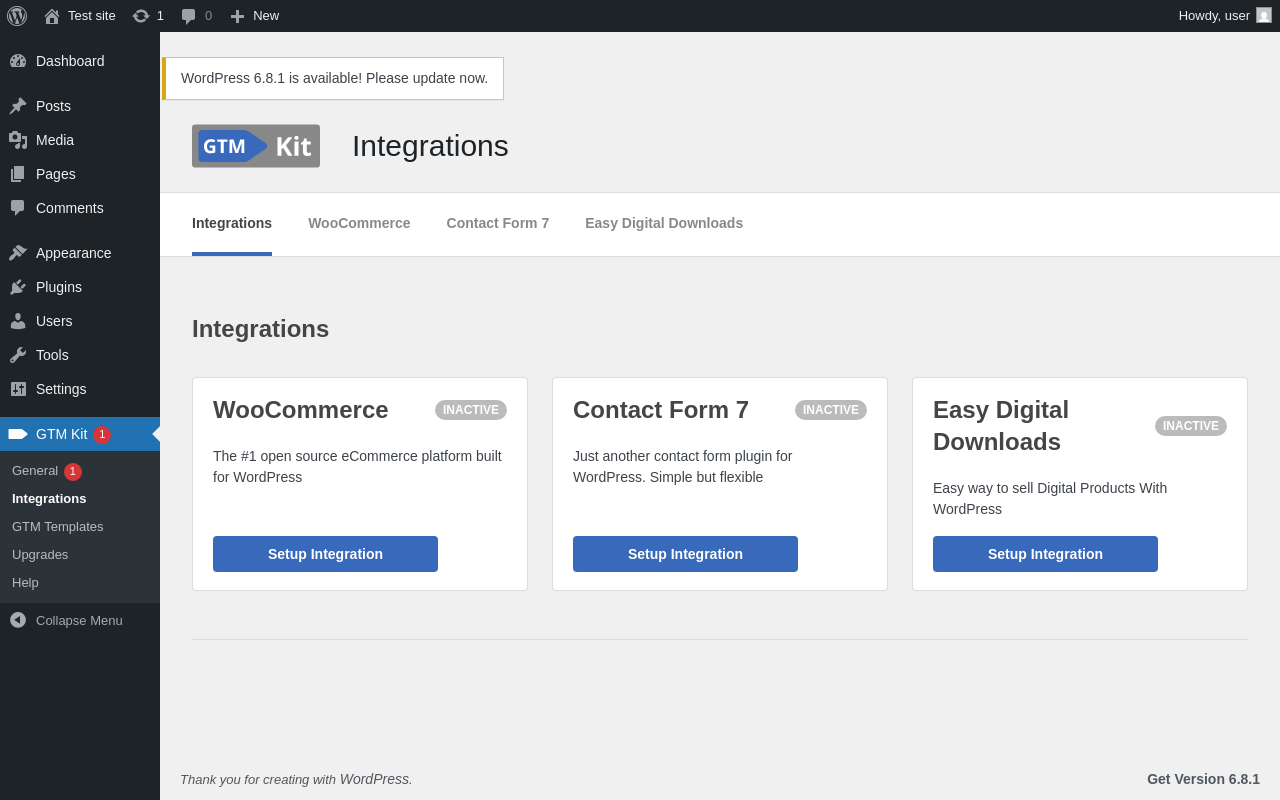
Task: Open GTM Templates submenu item
Action: point(58,527)
